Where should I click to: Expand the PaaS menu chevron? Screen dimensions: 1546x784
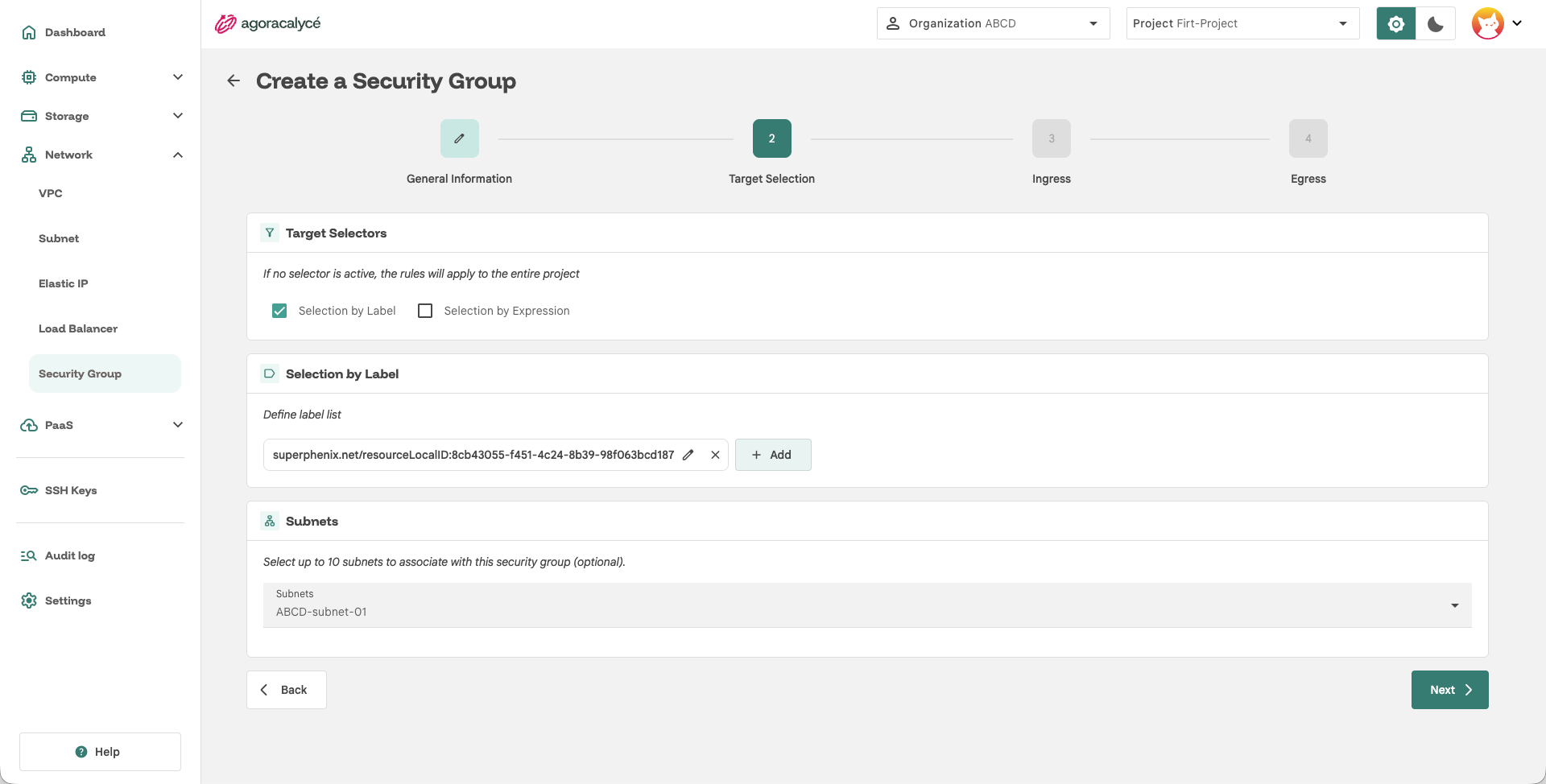coord(178,425)
